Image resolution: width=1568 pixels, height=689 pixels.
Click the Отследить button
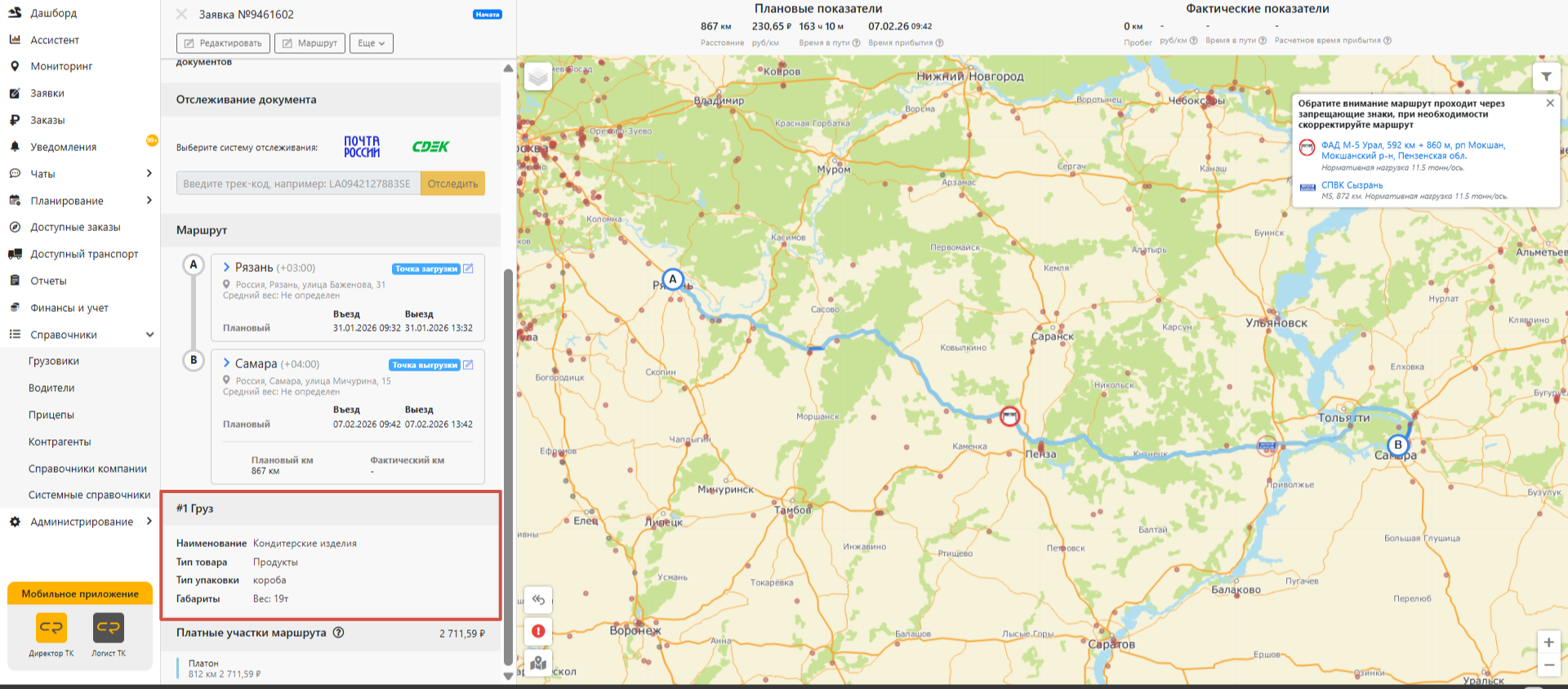453,184
